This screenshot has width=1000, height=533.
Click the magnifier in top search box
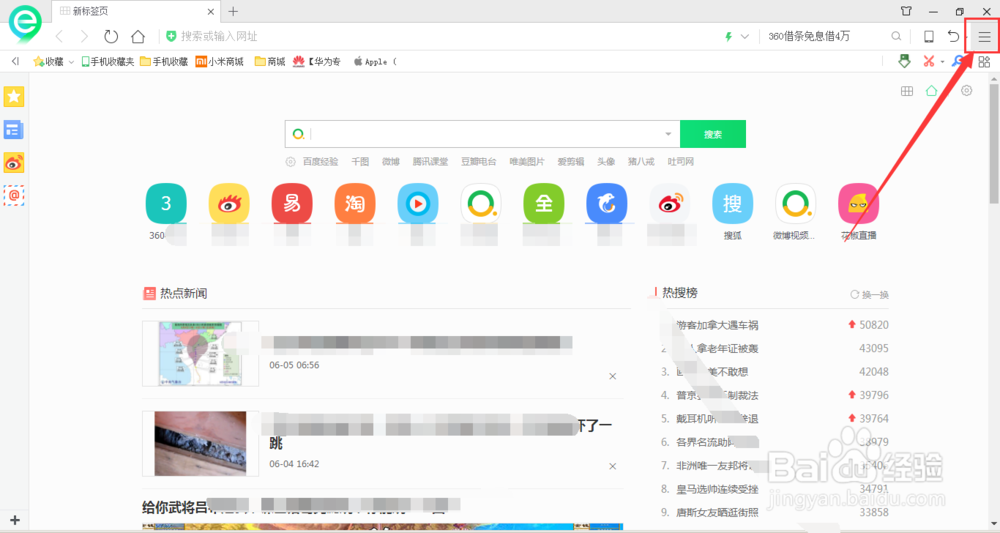pos(896,36)
